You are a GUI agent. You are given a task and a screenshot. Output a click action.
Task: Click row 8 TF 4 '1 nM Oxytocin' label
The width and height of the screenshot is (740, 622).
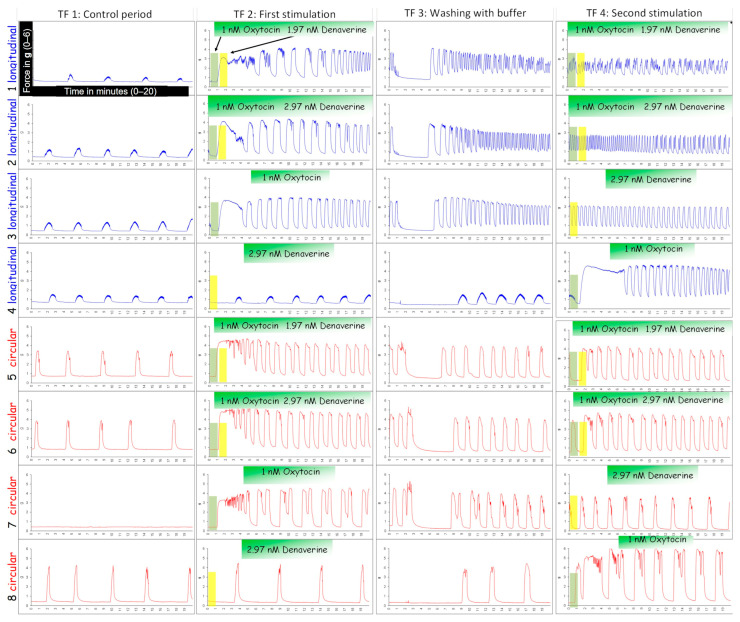(x=657, y=539)
